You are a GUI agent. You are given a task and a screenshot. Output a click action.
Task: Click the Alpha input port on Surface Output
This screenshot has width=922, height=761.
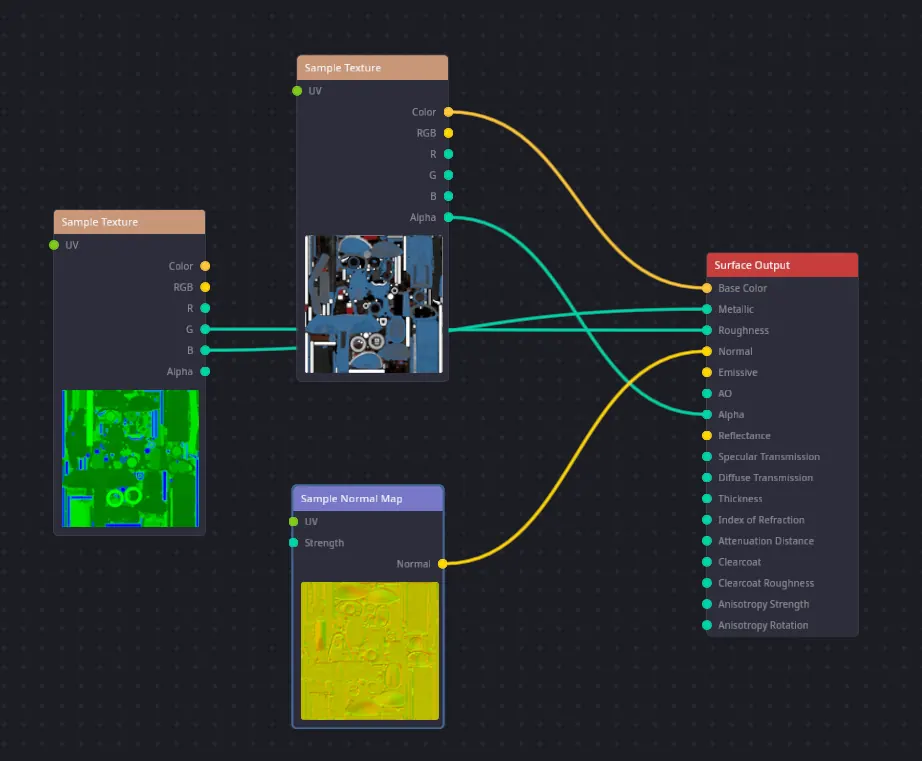(x=707, y=415)
